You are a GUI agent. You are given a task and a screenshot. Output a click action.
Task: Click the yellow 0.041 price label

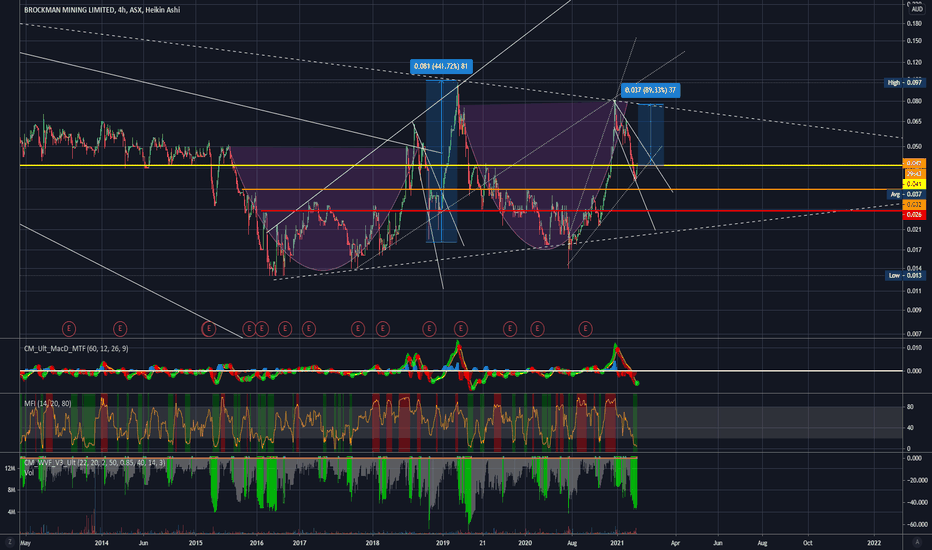(x=914, y=184)
